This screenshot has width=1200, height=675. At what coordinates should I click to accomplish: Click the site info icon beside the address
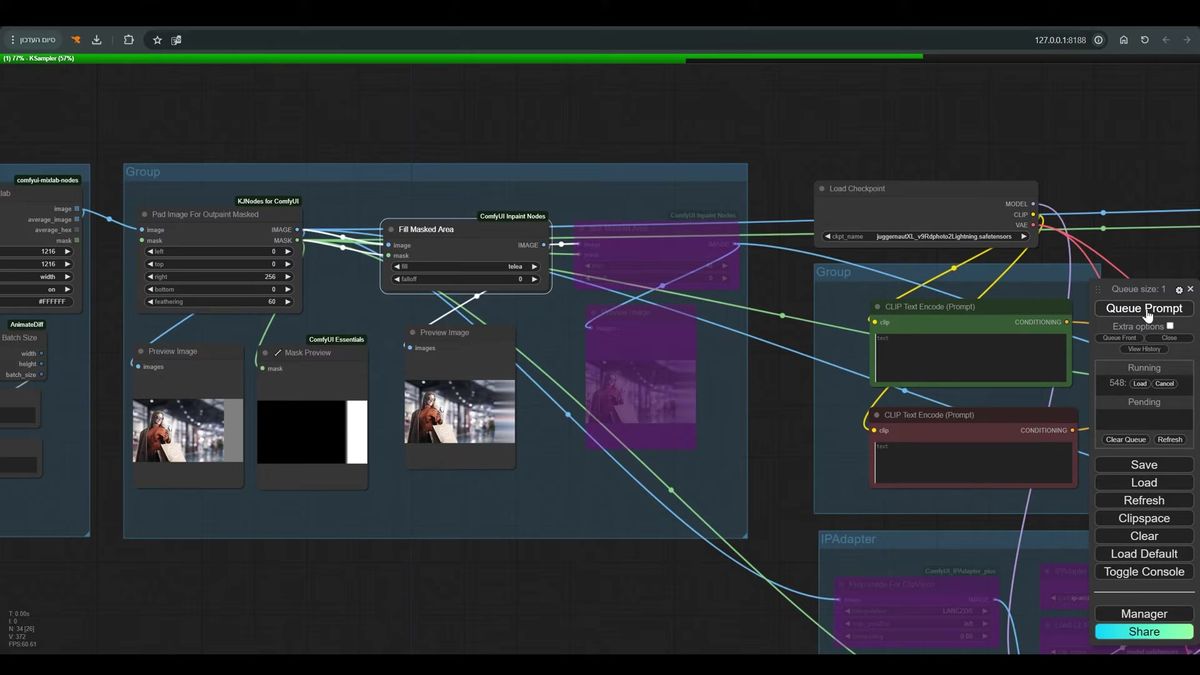pos(1099,40)
